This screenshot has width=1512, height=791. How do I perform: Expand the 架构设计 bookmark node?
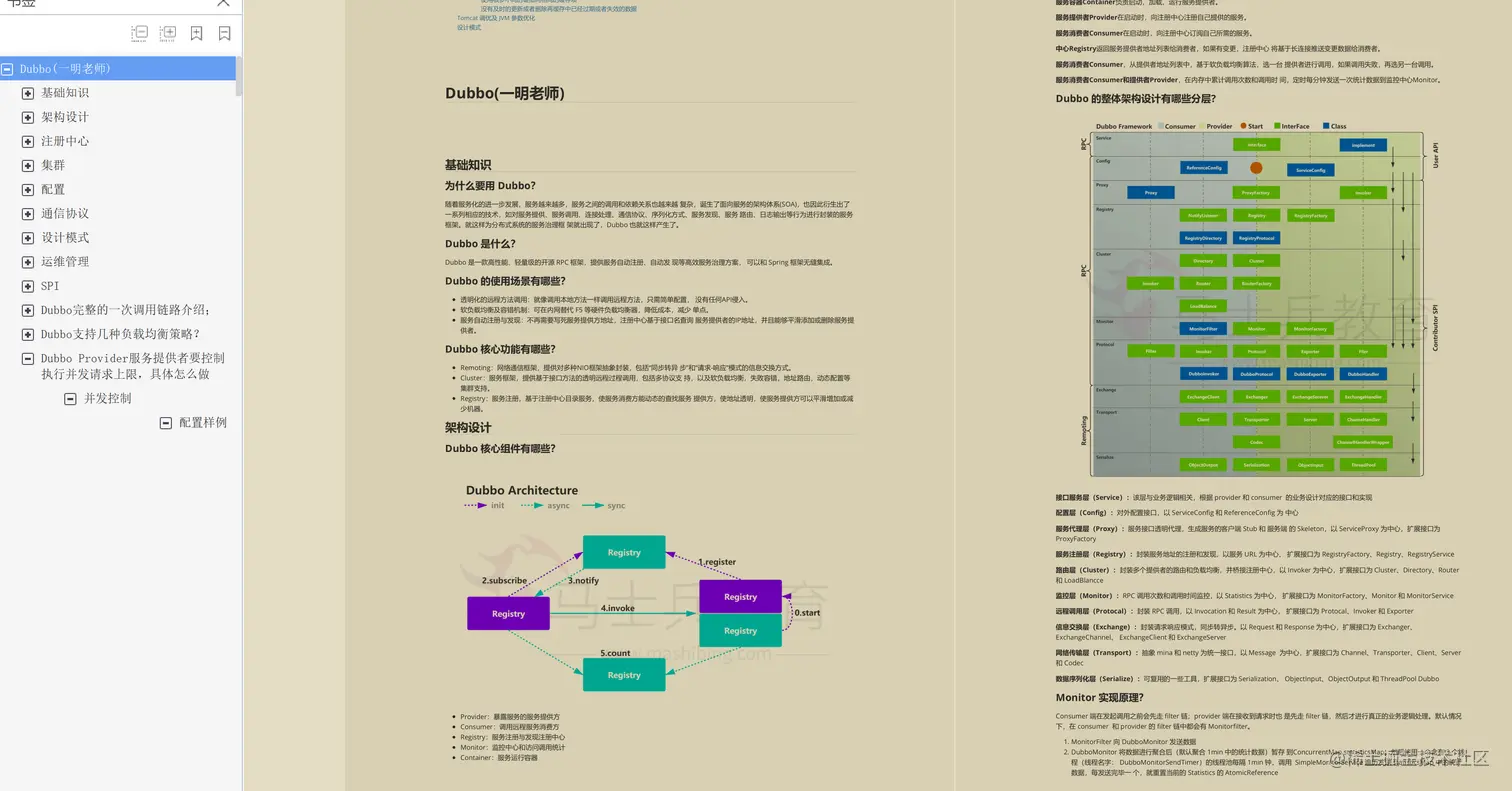click(28, 117)
